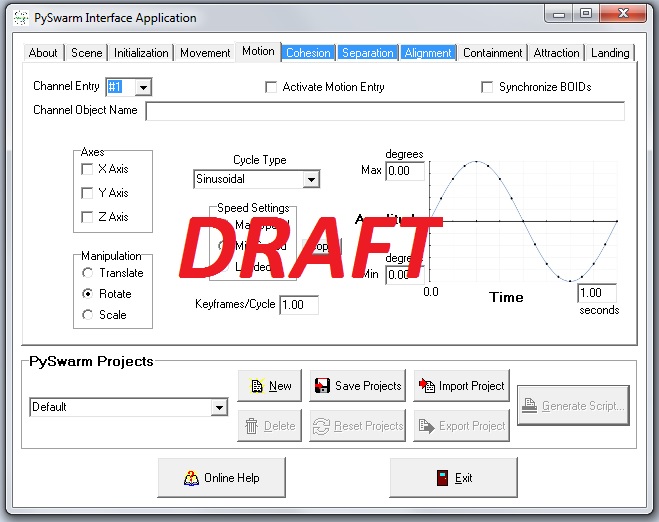Click the Generate Script stamp icon
The width and height of the screenshot is (659, 522).
(529, 406)
